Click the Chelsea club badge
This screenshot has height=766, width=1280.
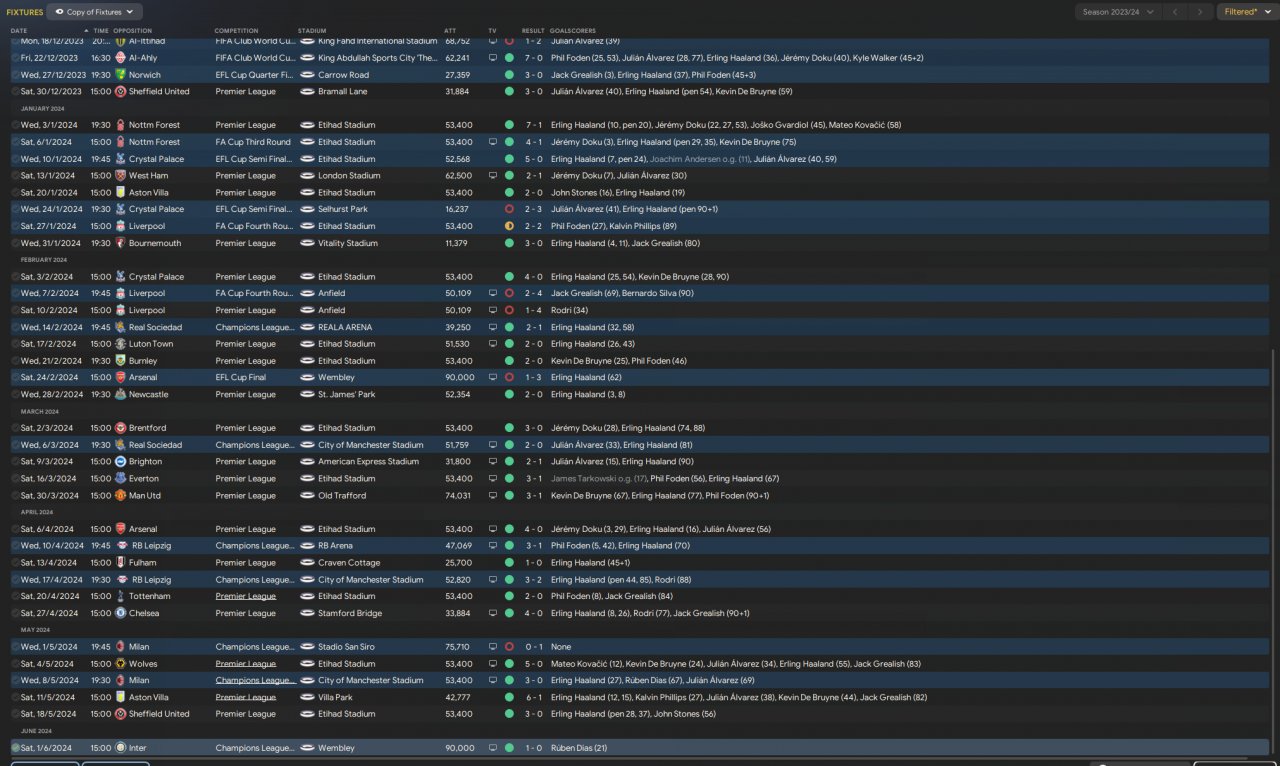(x=120, y=614)
